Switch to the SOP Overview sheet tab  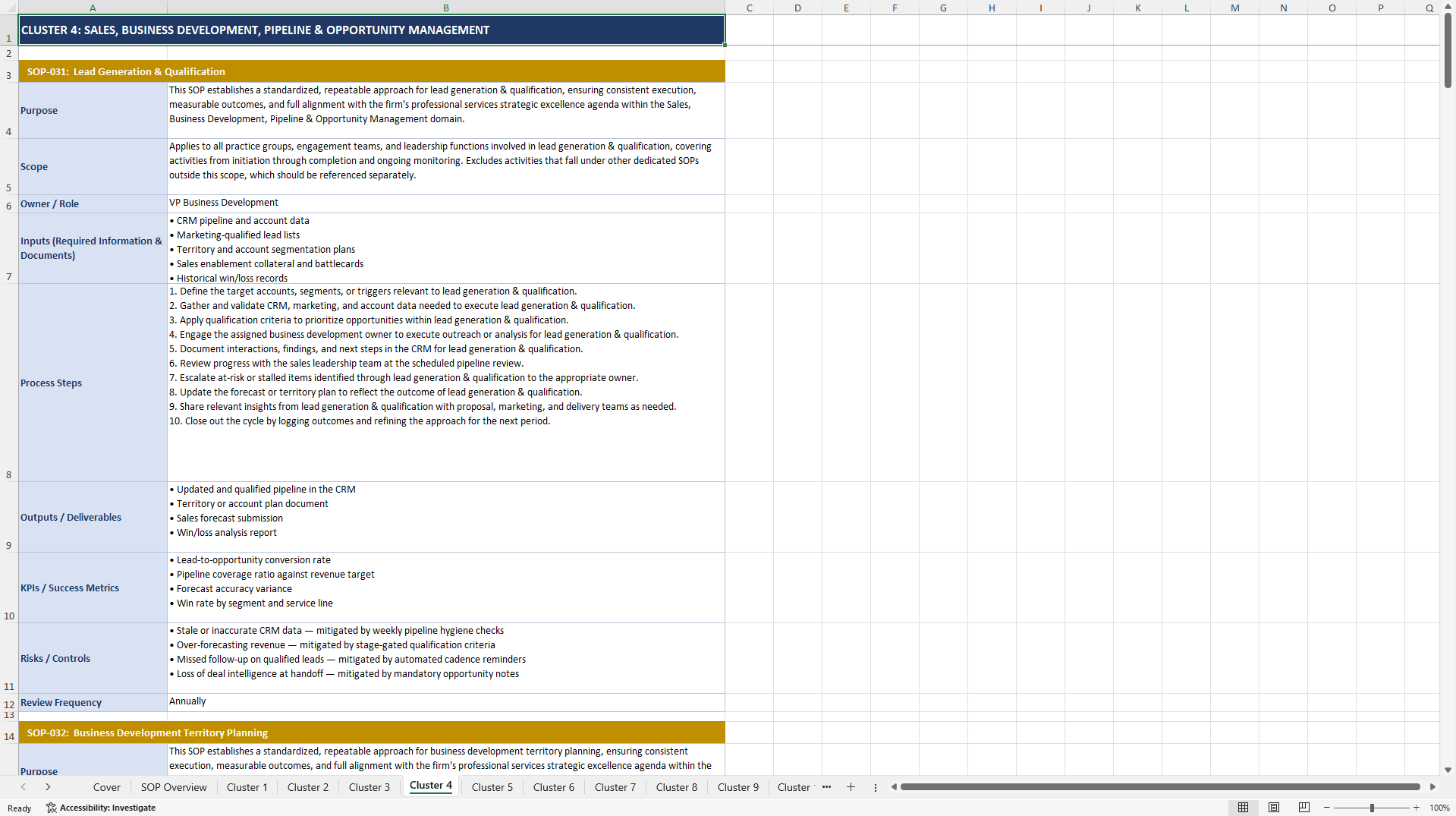tap(174, 787)
